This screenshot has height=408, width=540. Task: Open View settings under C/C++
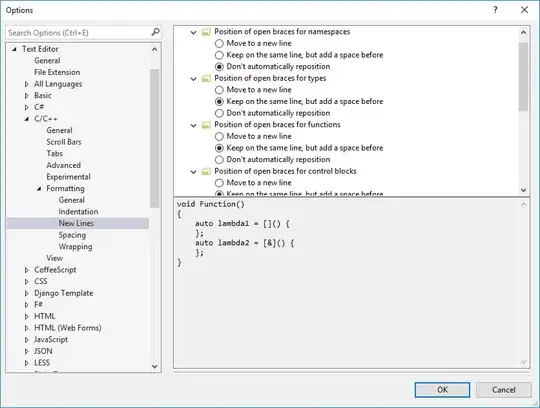[x=54, y=258]
